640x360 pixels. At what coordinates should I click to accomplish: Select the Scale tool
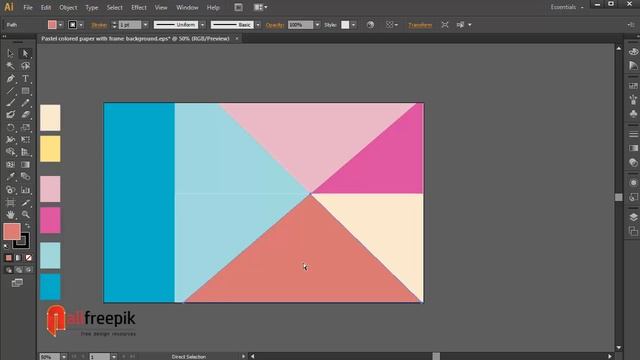coord(25,127)
